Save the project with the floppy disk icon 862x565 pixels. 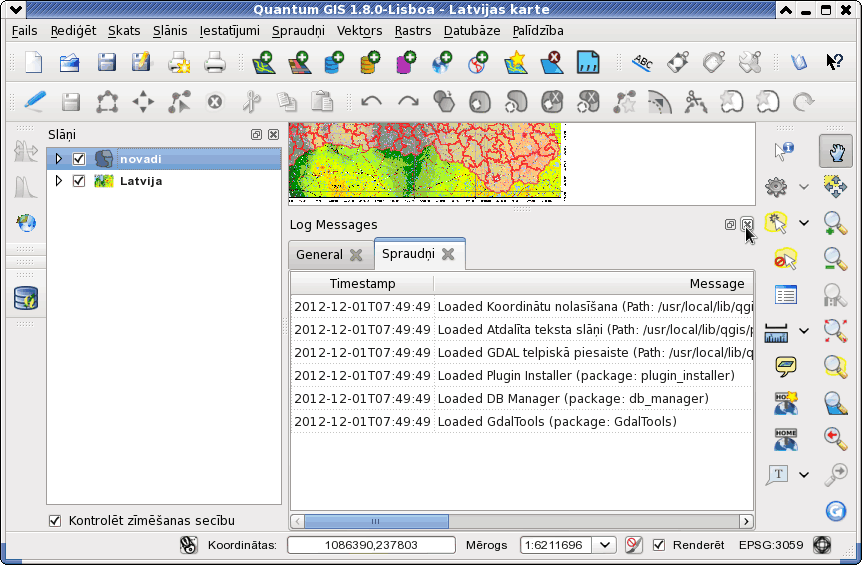[x=107, y=62]
